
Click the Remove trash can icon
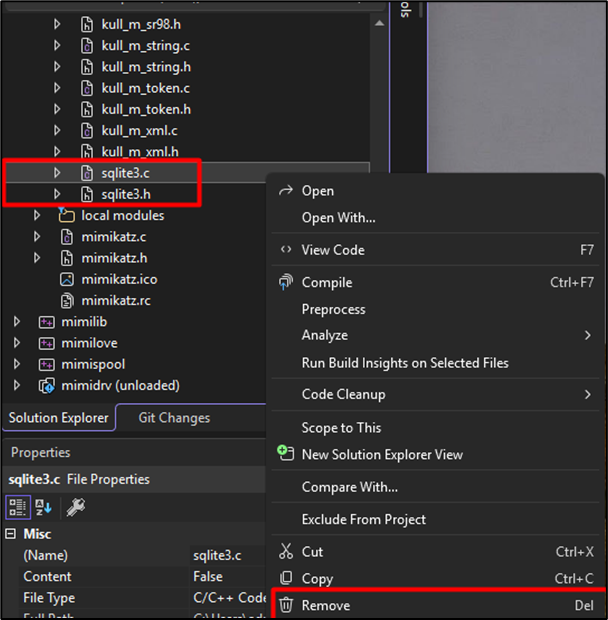tap(286, 605)
